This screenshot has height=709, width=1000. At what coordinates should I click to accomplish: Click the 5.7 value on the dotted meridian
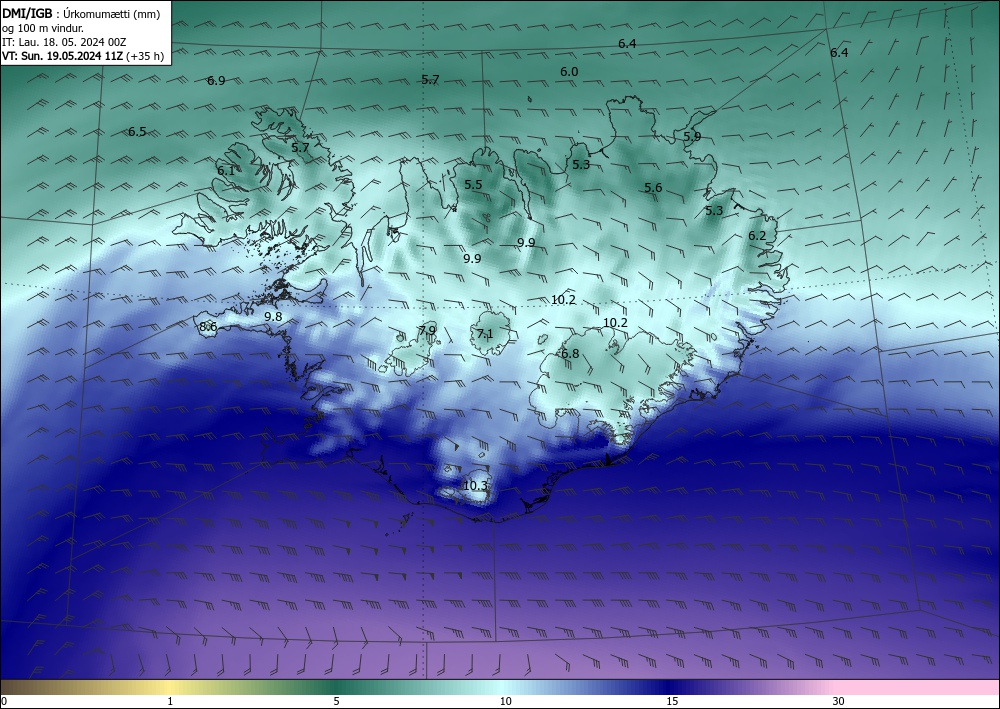pos(430,80)
